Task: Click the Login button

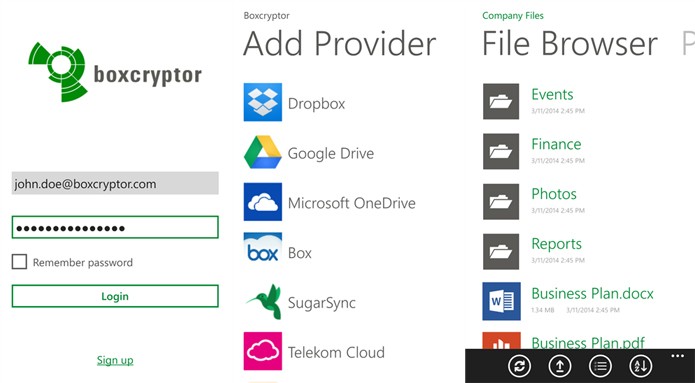Action: point(115,296)
